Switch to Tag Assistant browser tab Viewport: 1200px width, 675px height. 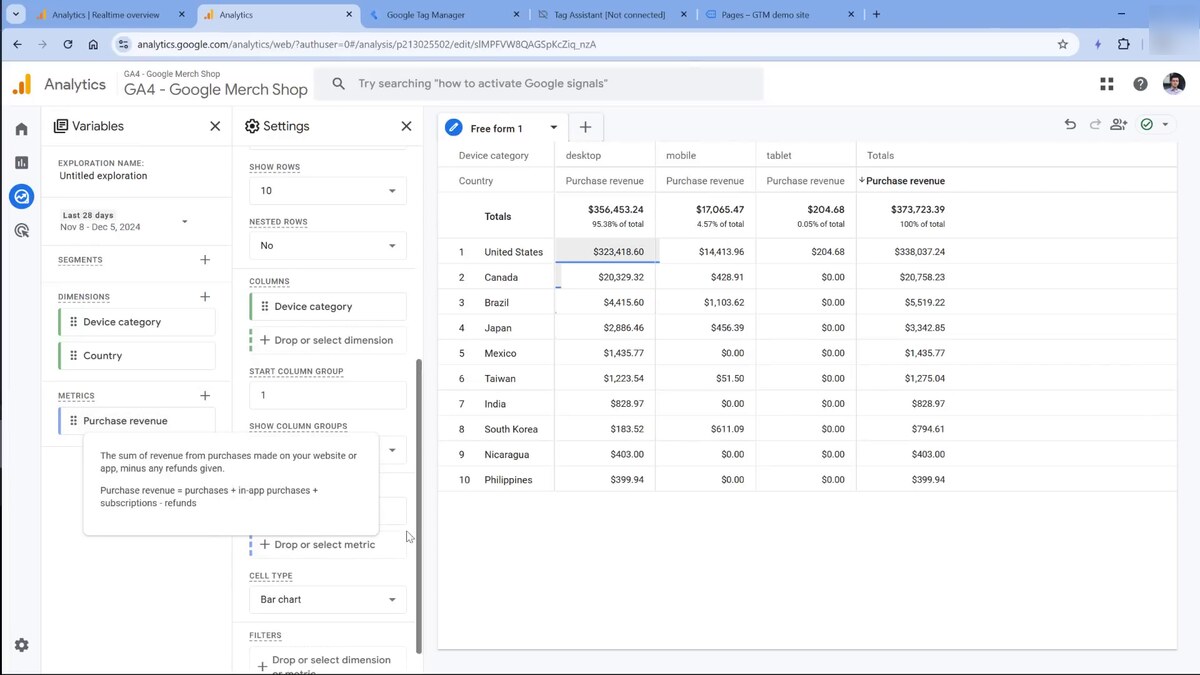click(x=610, y=15)
